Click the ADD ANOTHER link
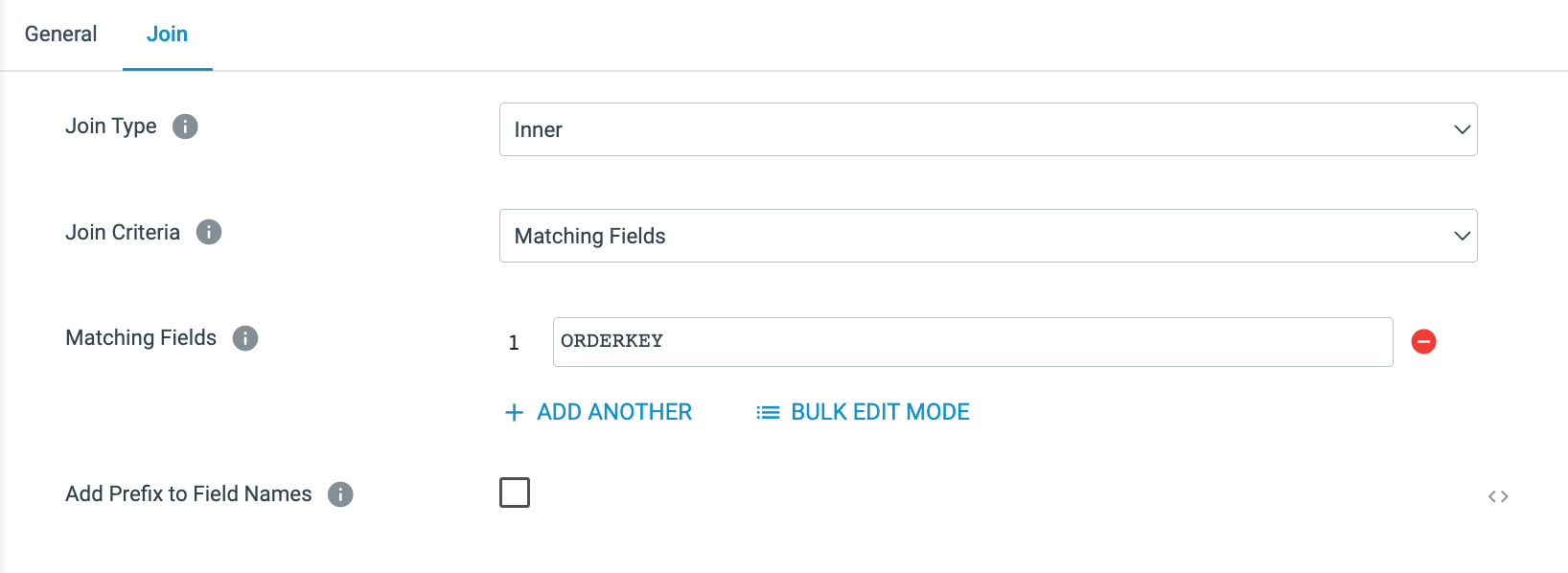The height and width of the screenshot is (573, 1568). tap(614, 412)
